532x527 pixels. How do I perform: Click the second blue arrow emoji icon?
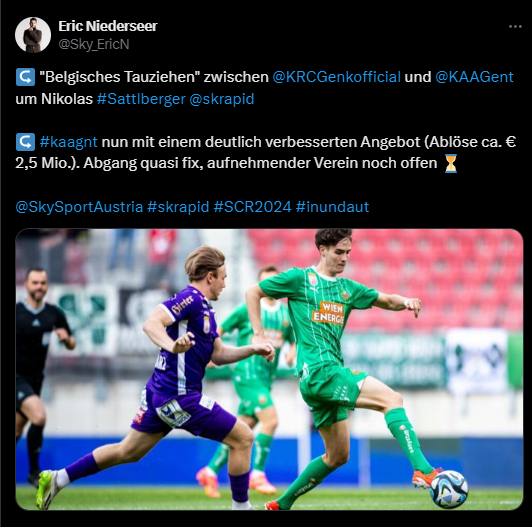[25, 142]
